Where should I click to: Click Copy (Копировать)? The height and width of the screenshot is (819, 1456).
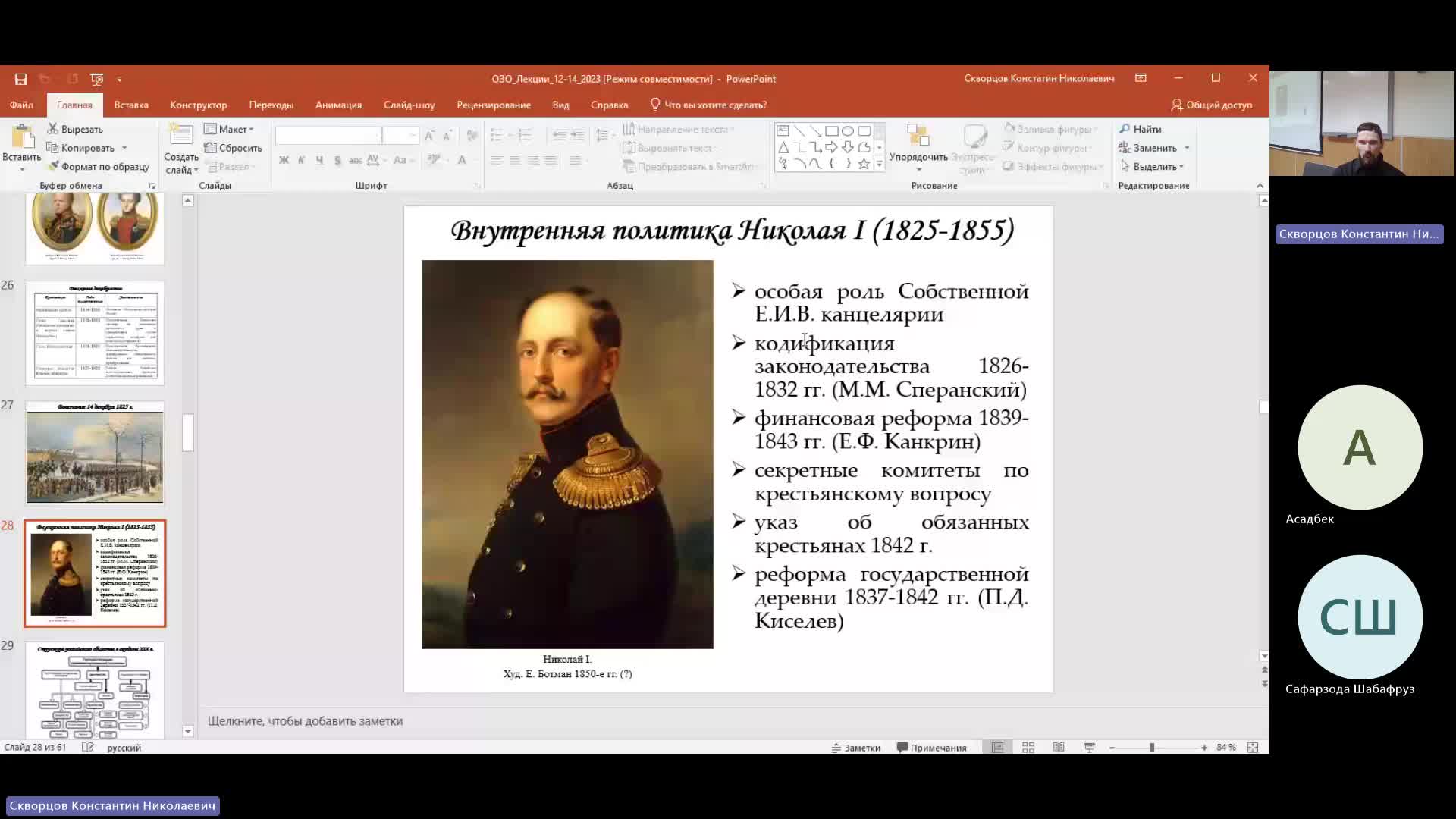tap(86, 148)
